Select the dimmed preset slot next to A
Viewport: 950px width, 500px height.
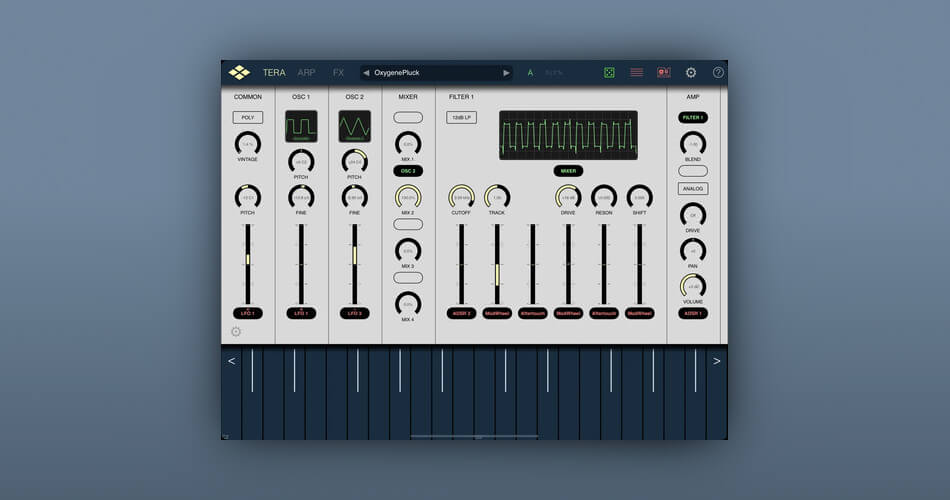(x=554, y=73)
